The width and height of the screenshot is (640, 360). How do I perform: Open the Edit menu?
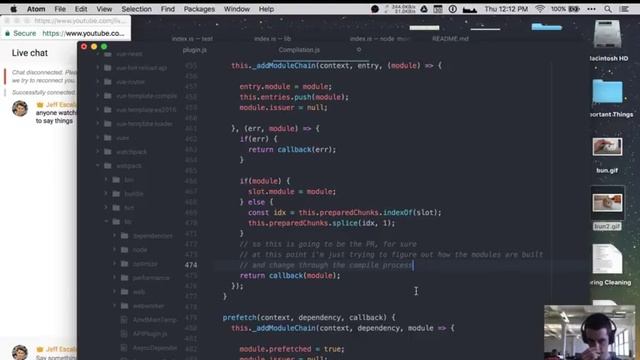[x=81, y=9]
